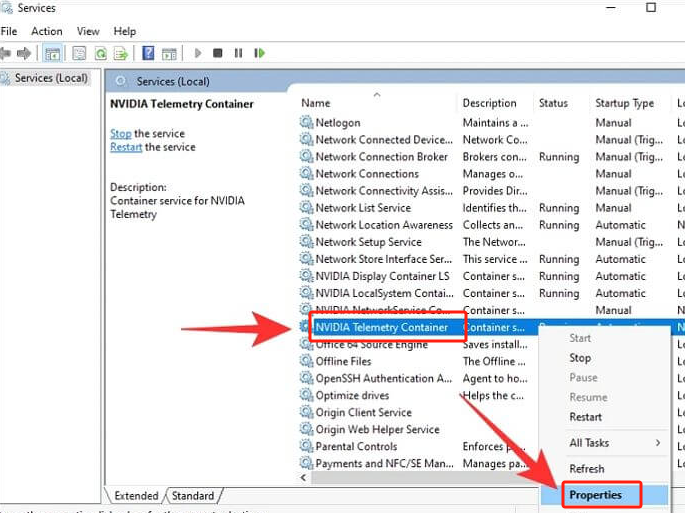Expand All Tasks submenu in context menu

coord(604,443)
